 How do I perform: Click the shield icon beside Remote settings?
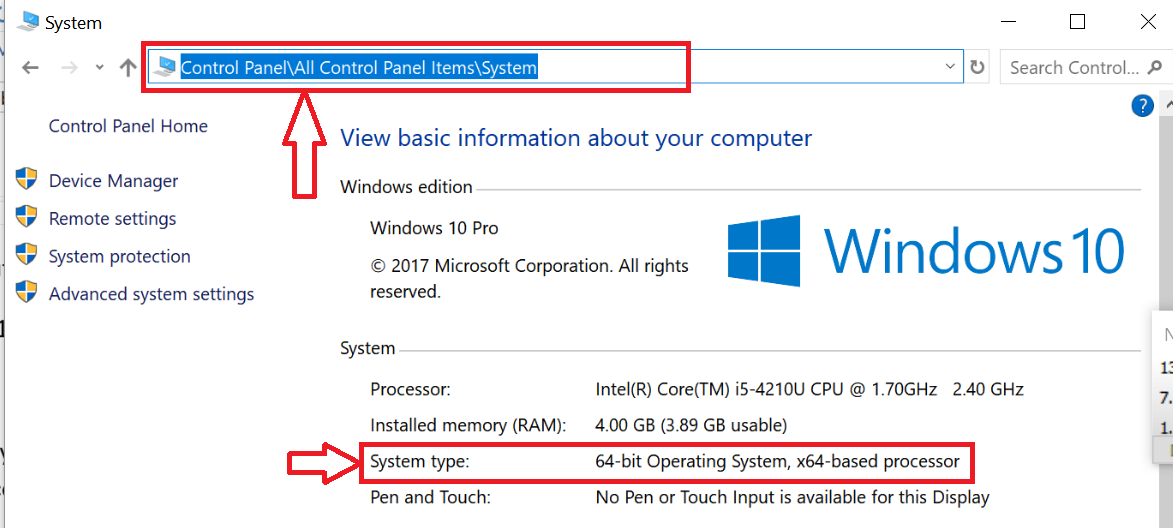point(26,216)
